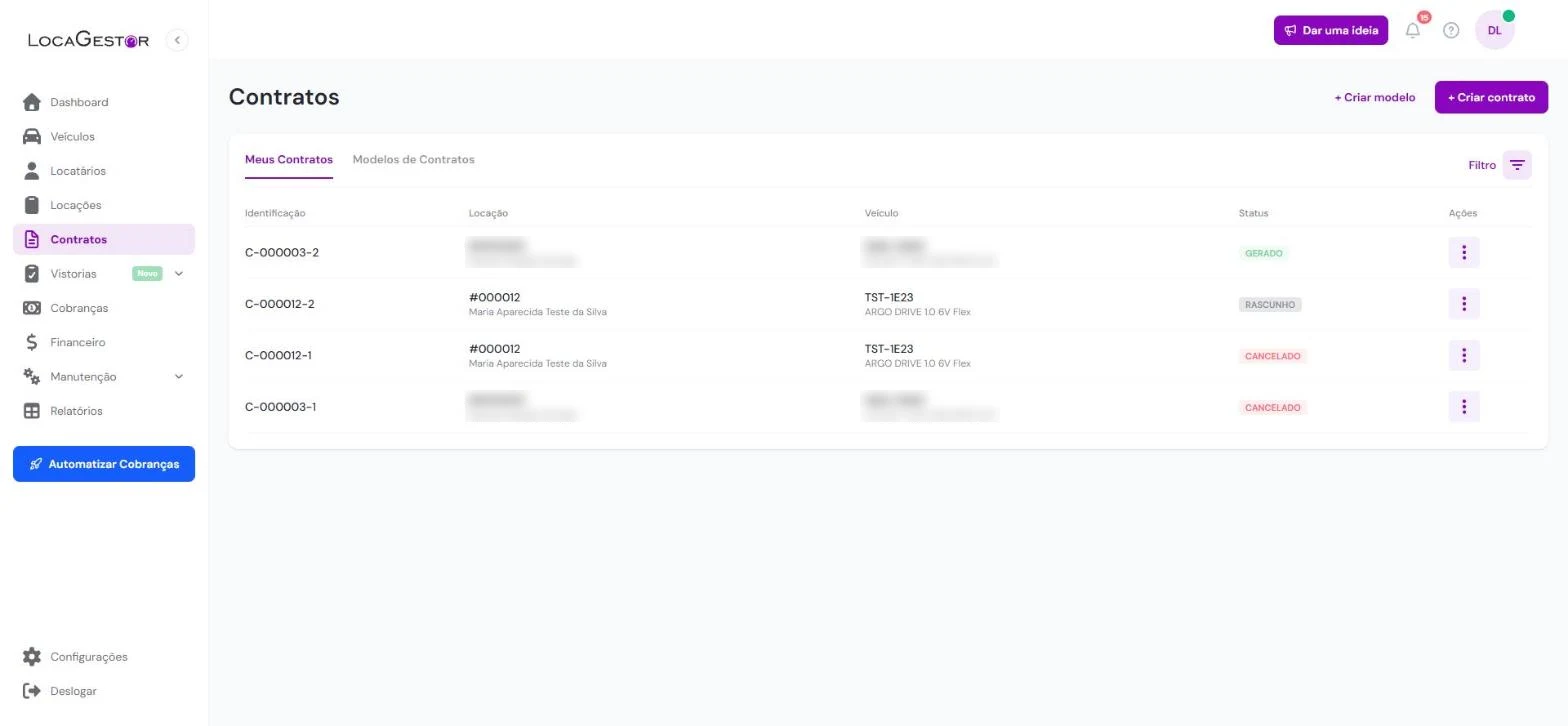Click the GERADO status badge

point(1263,253)
